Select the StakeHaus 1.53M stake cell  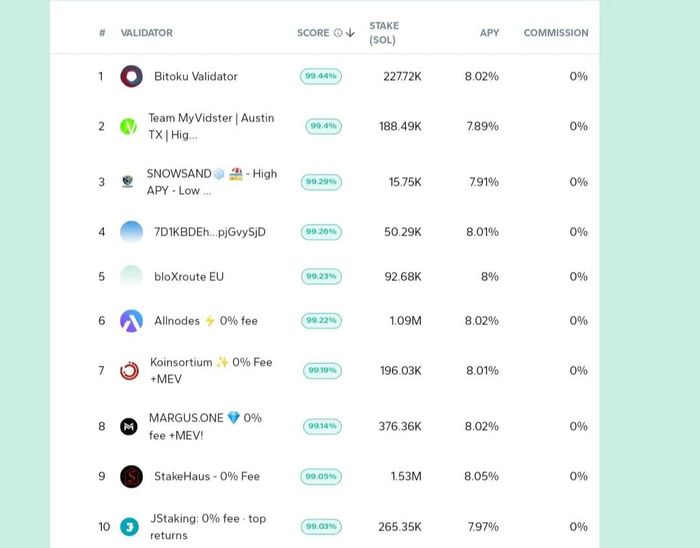tap(406, 477)
